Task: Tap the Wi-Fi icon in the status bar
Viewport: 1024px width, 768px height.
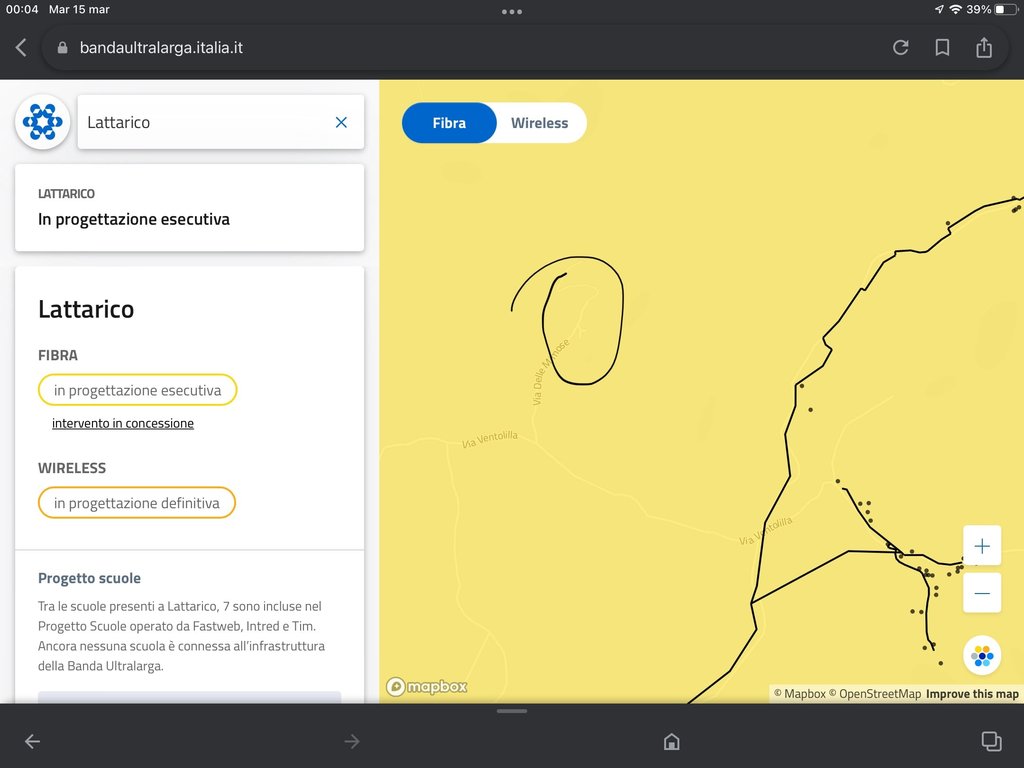Action: coord(955,9)
